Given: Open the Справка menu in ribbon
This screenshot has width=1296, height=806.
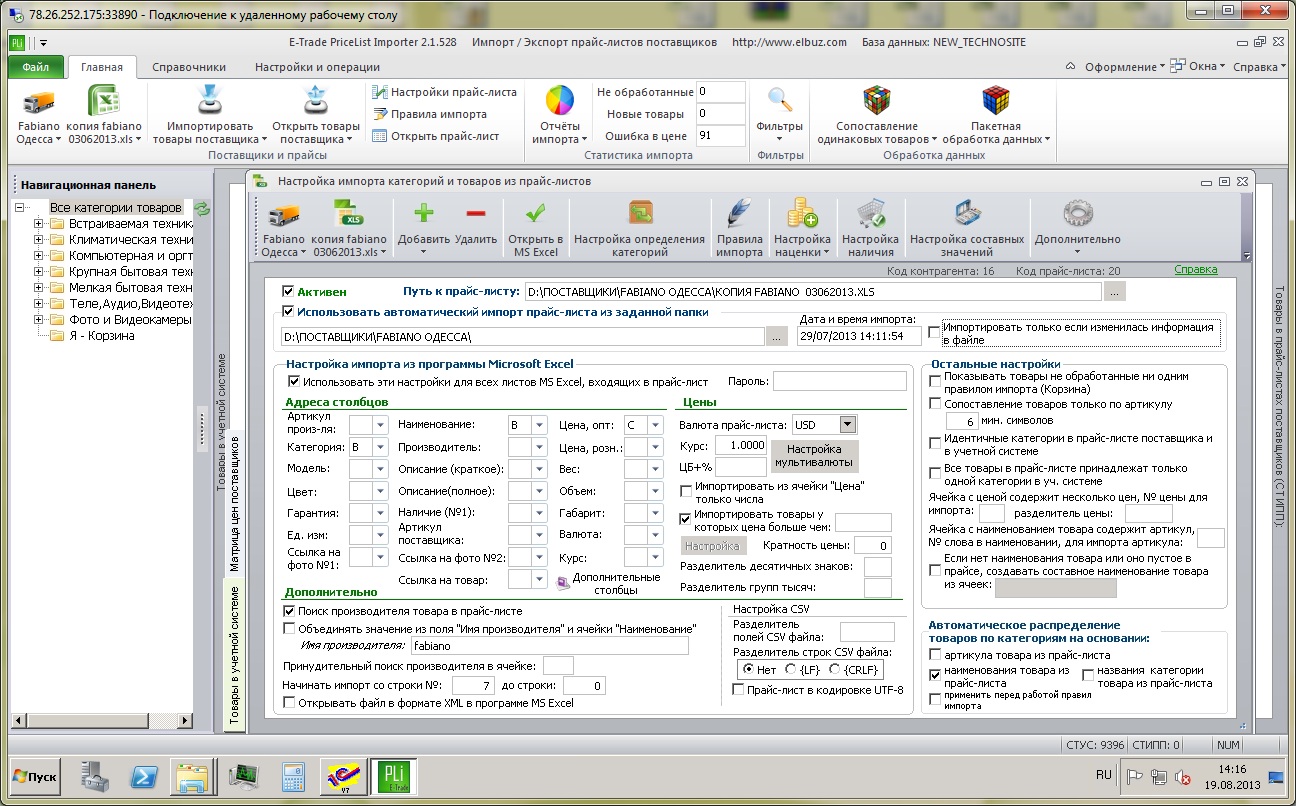Looking at the screenshot, I should point(1259,67).
